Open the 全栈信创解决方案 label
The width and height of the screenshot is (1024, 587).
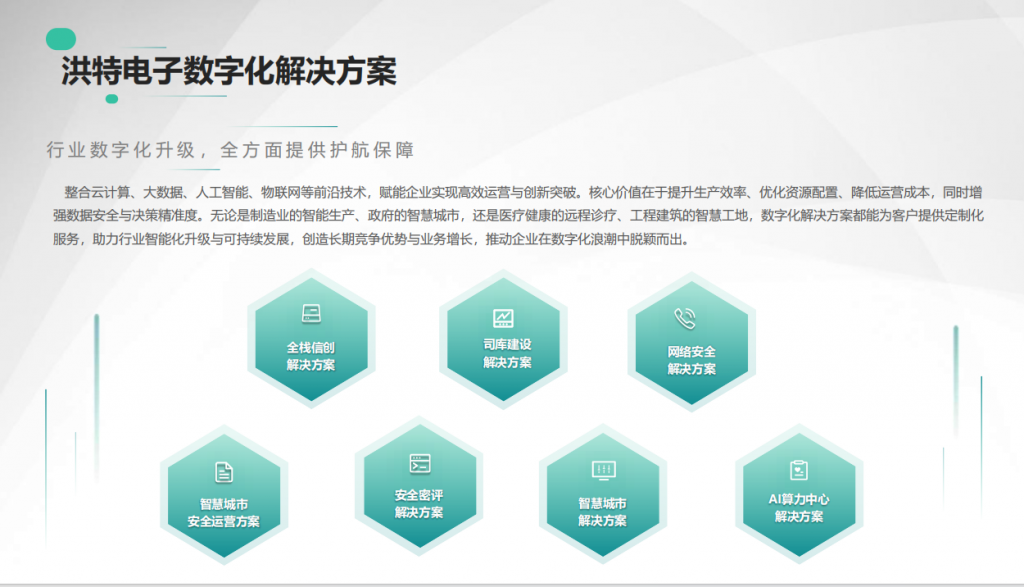(311, 356)
